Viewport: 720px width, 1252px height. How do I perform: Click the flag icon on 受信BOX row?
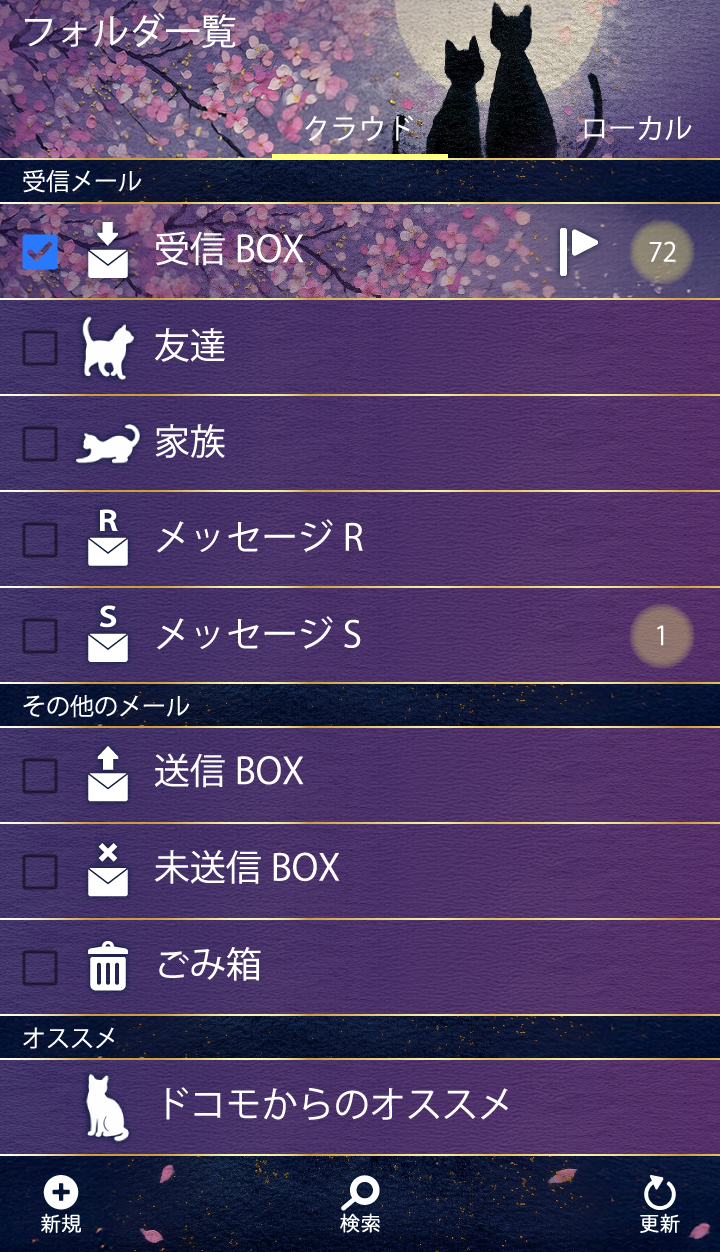[x=578, y=250]
